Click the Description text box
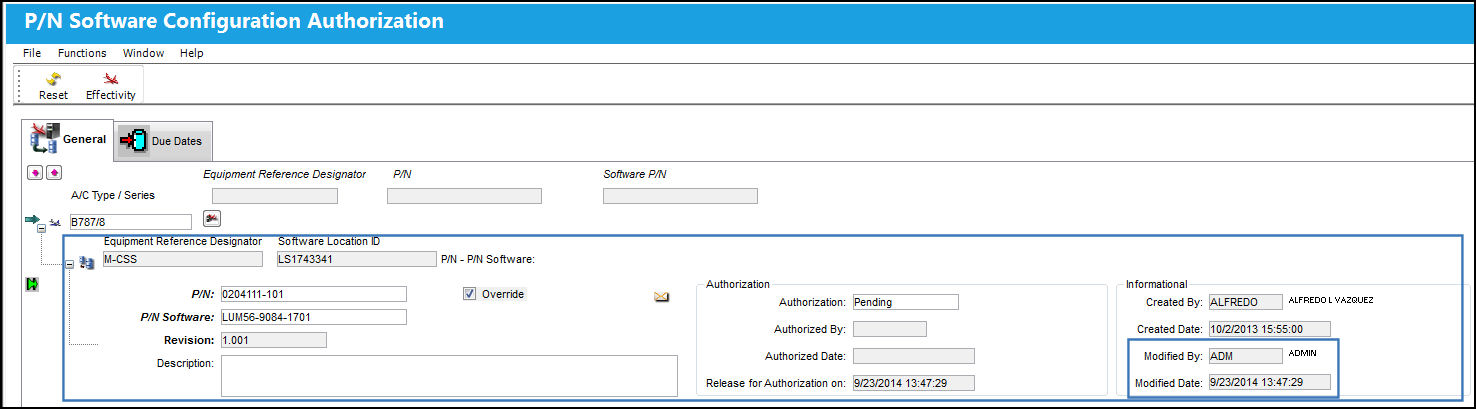The width and height of the screenshot is (1476, 409). [449, 376]
